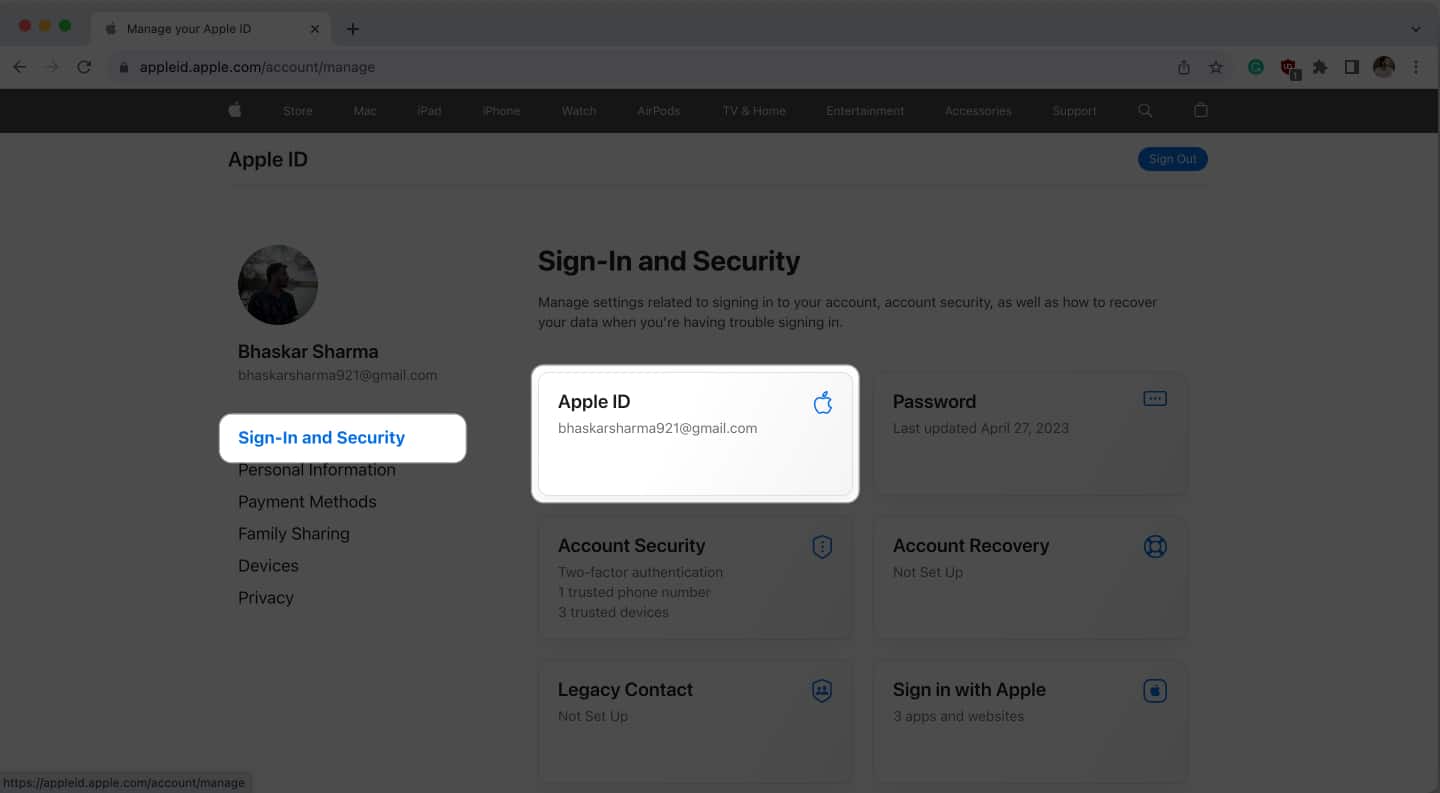Click 'Two-factor authentication' text
The image size is (1440, 793).
pyautogui.click(x=640, y=572)
